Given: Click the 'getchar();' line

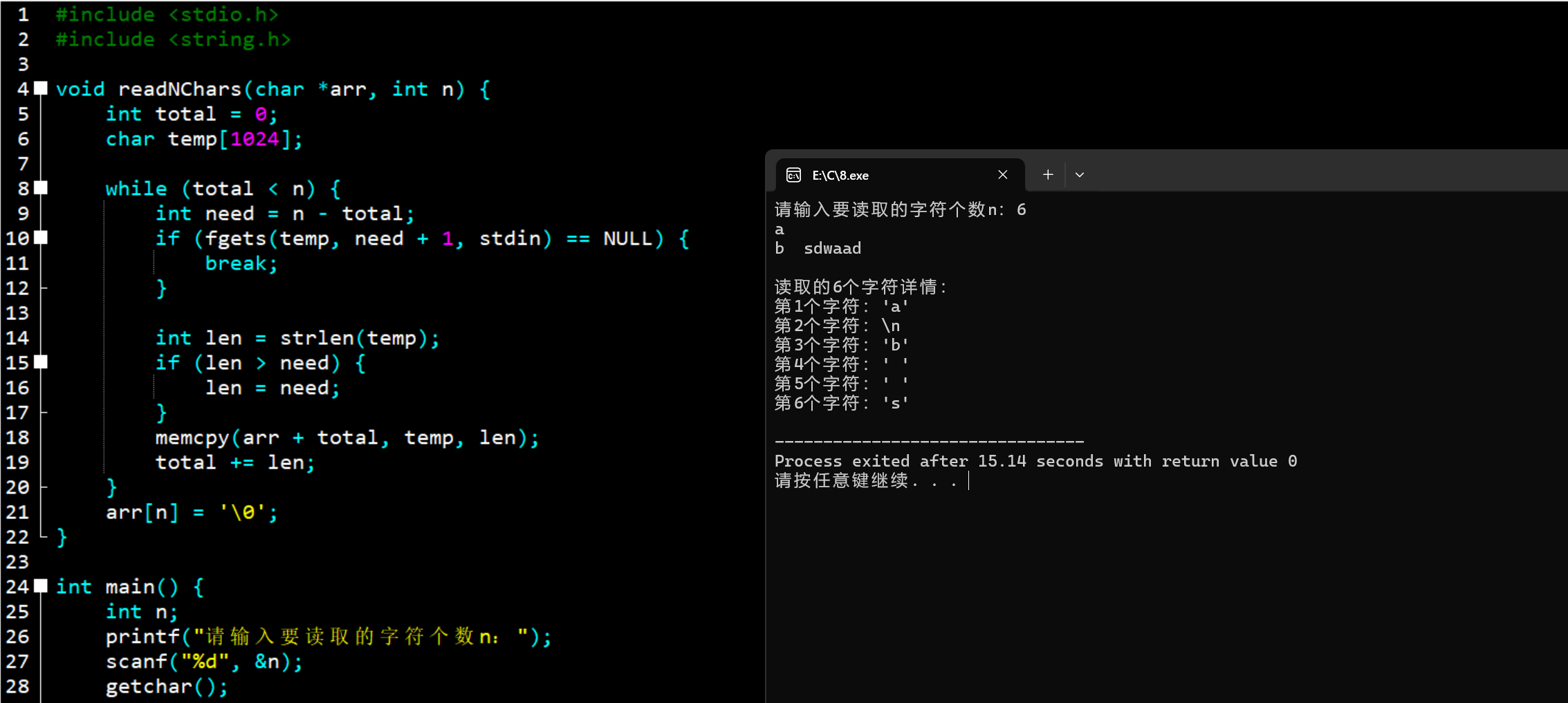Looking at the screenshot, I should (x=167, y=686).
